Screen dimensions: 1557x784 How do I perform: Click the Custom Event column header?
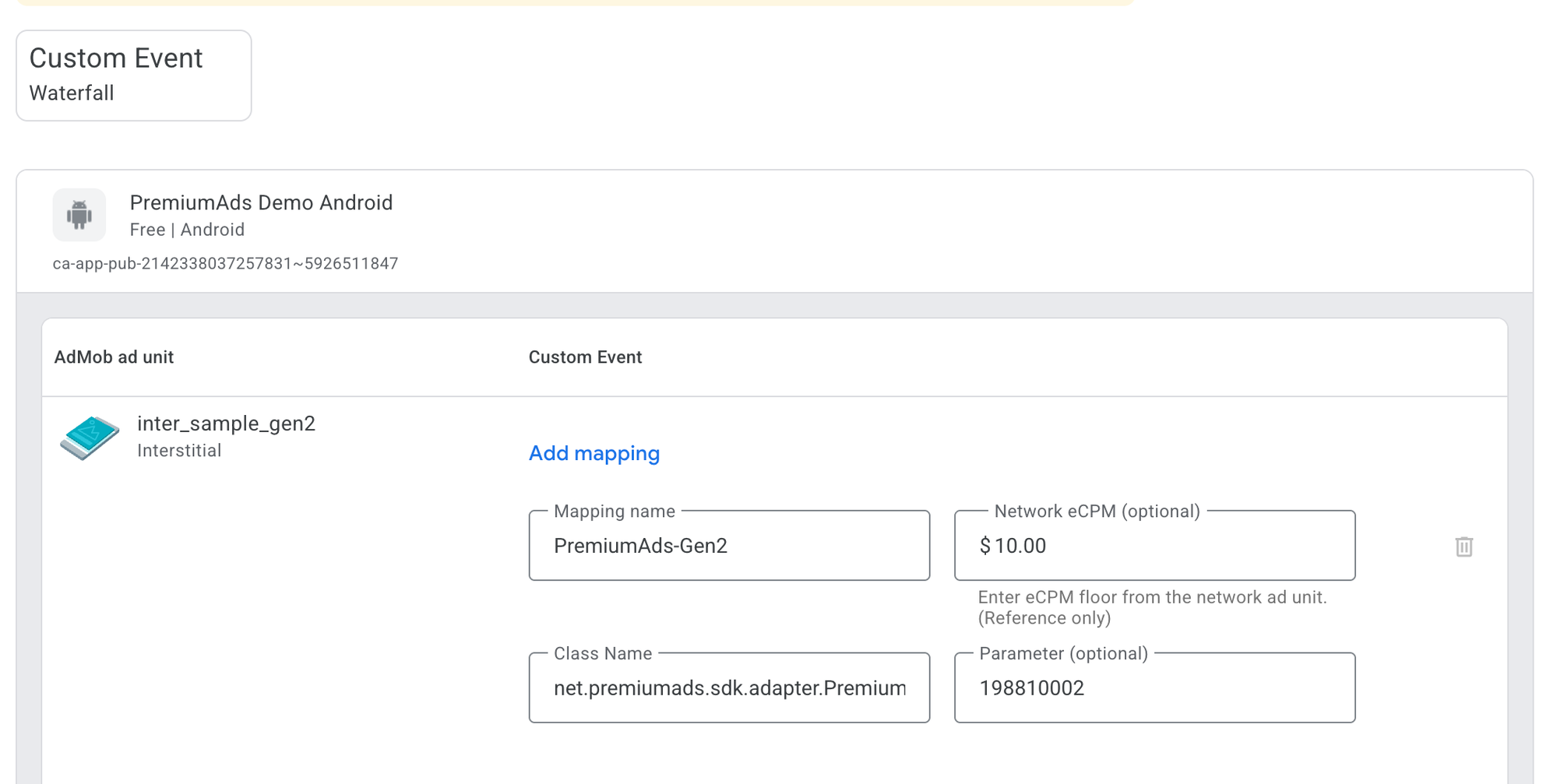pyautogui.click(x=585, y=357)
